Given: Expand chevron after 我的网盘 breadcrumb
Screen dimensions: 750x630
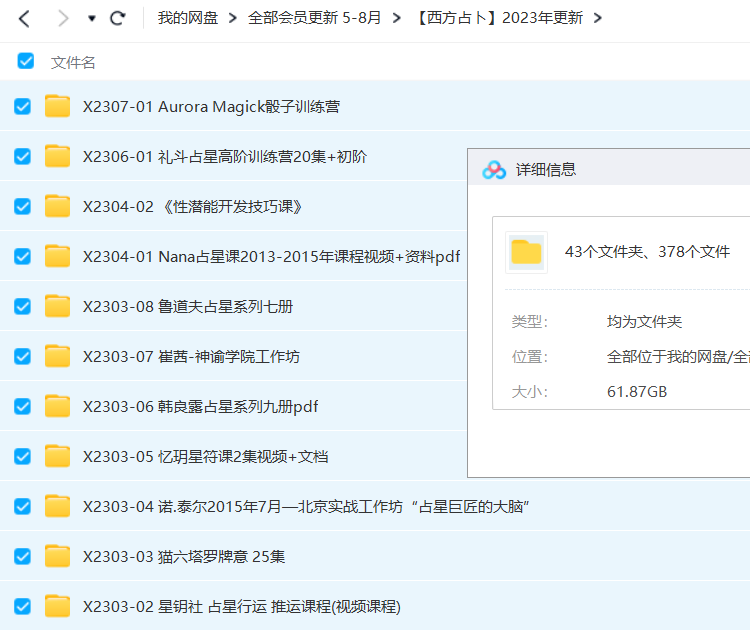Looking at the screenshot, I should click(x=232, y=18).
